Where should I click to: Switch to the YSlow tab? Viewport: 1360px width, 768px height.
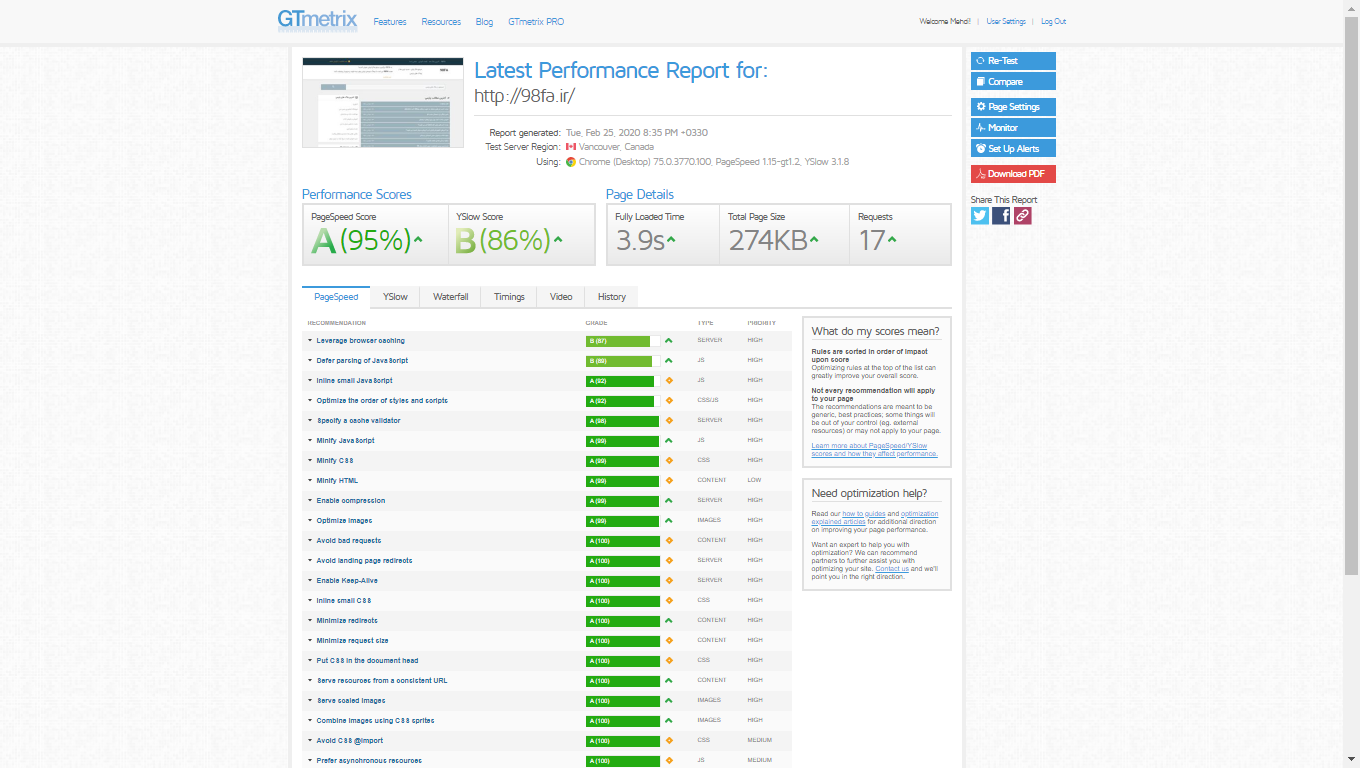(x=395, y=297)
